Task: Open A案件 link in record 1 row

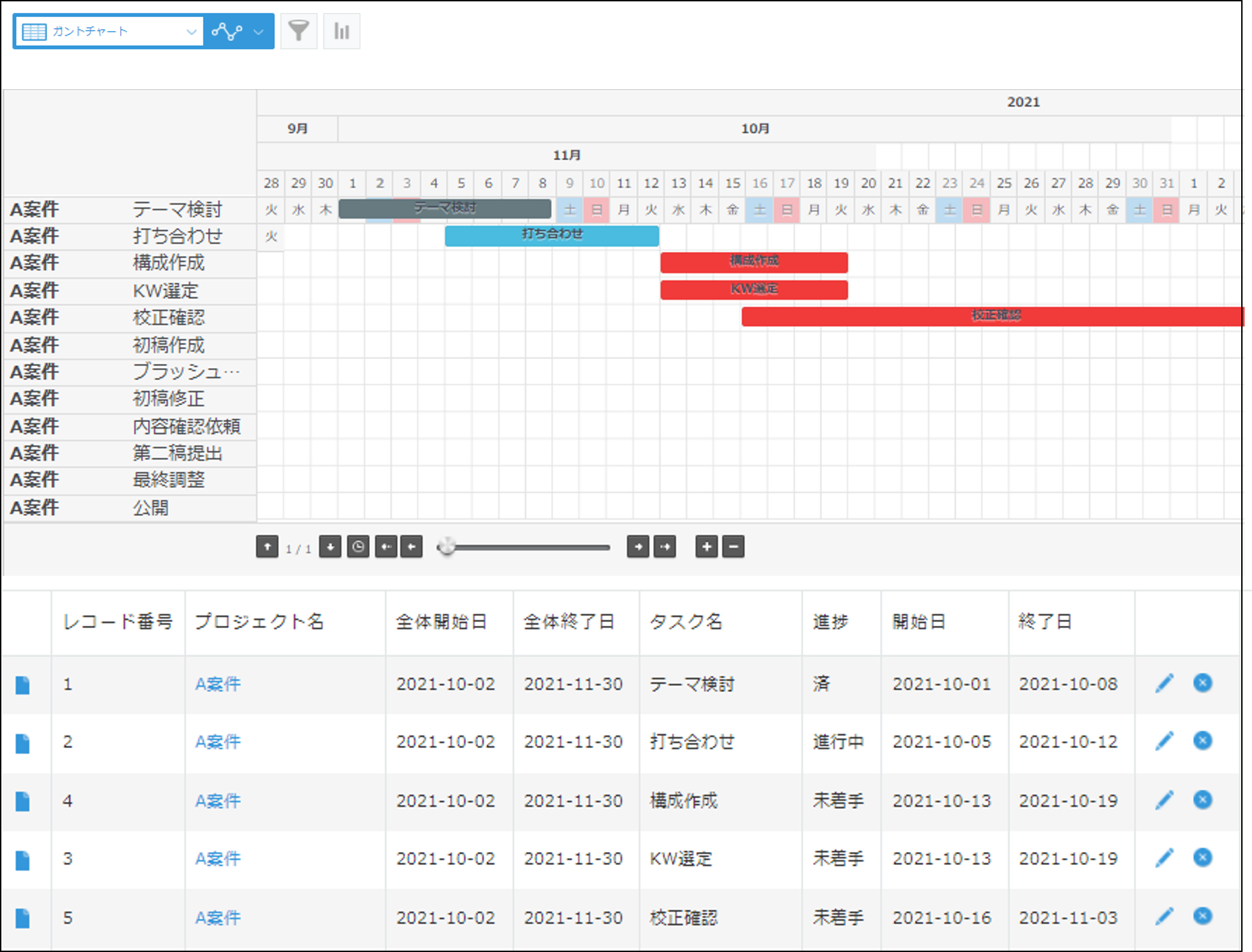Action: tap(217, 684)
